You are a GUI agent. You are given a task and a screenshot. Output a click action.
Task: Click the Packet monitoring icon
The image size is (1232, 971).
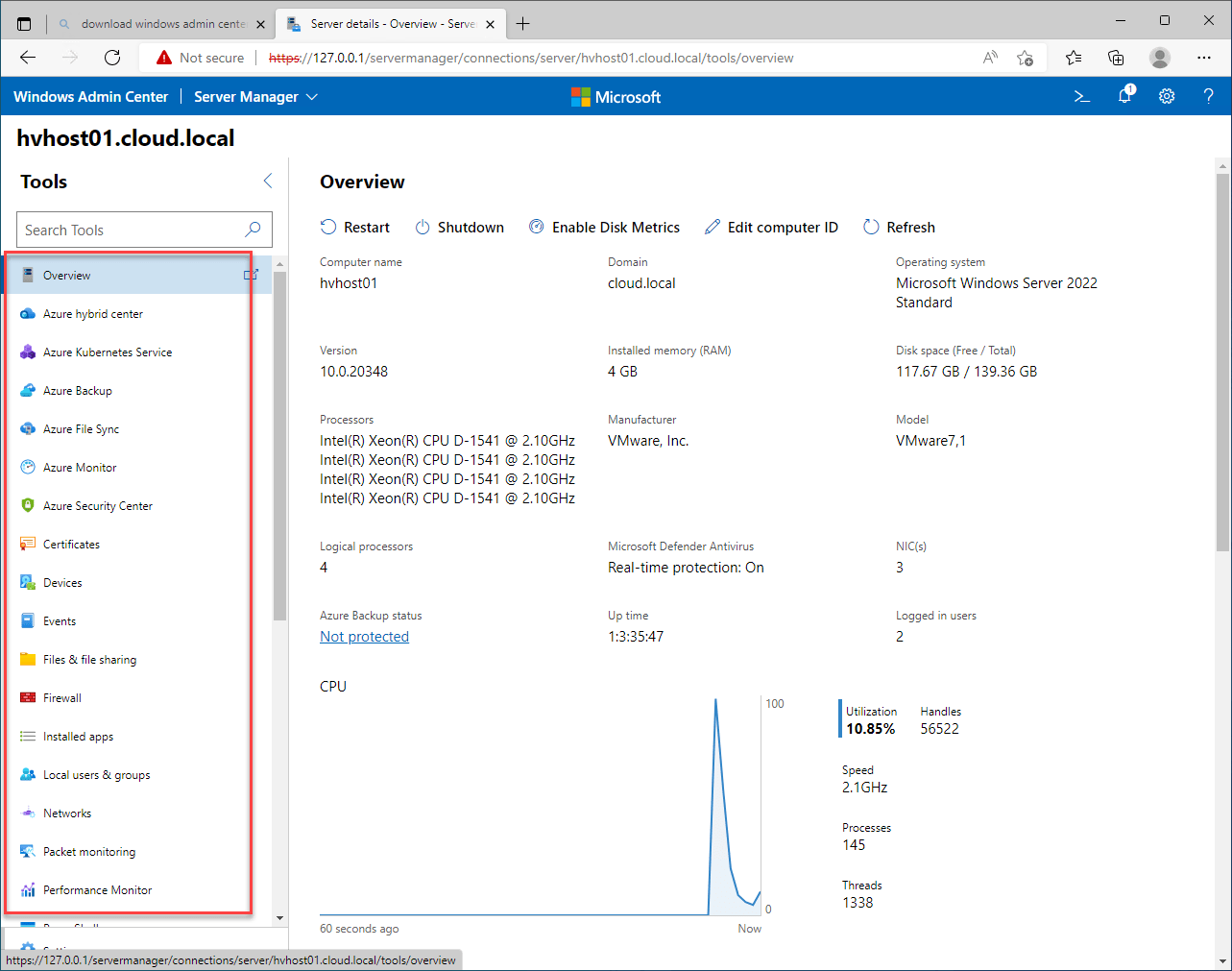click(28, 852)
